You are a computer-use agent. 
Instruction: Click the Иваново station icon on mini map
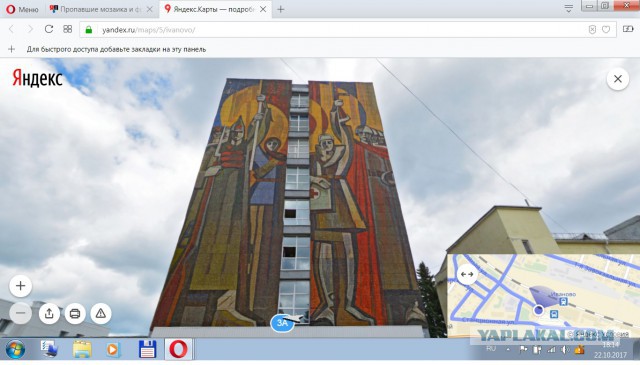[564, 302]
